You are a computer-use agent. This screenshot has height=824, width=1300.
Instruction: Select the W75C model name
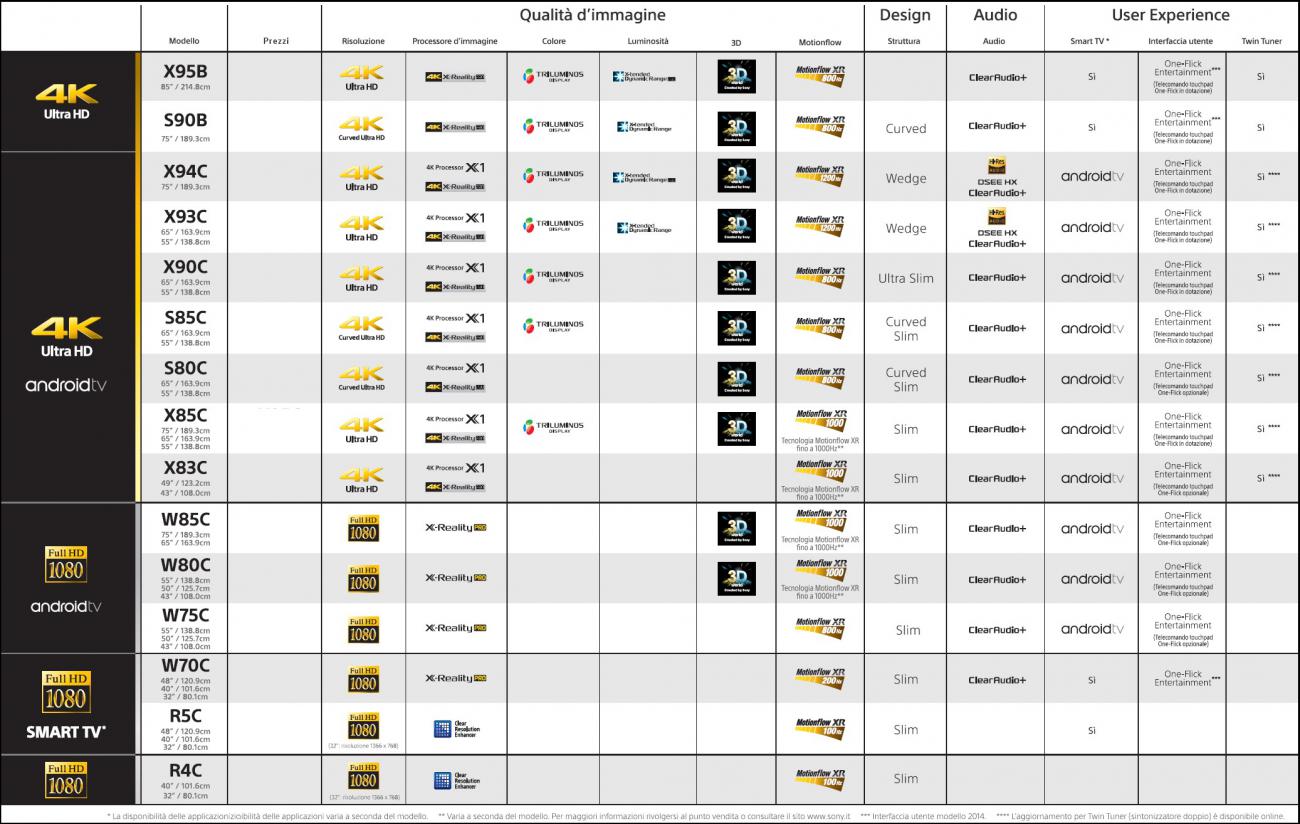pyautogui.click(x=185, y=615)
